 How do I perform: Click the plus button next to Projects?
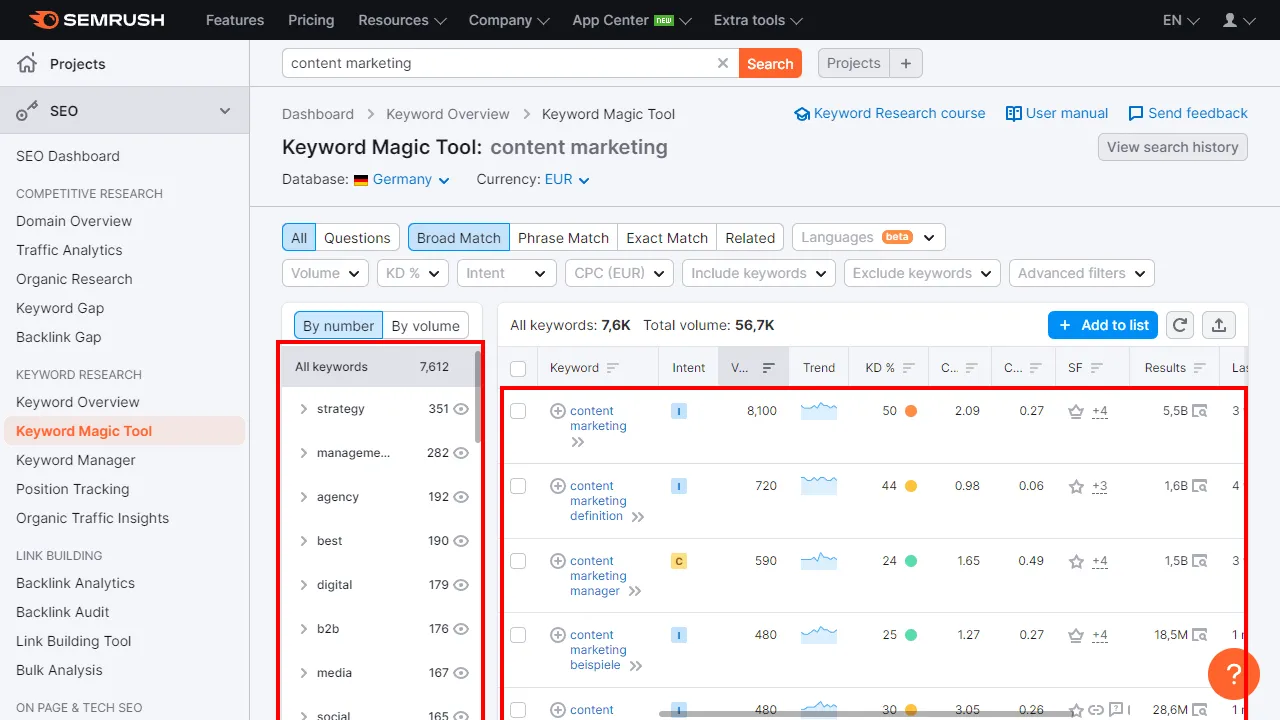click(906, 63)
